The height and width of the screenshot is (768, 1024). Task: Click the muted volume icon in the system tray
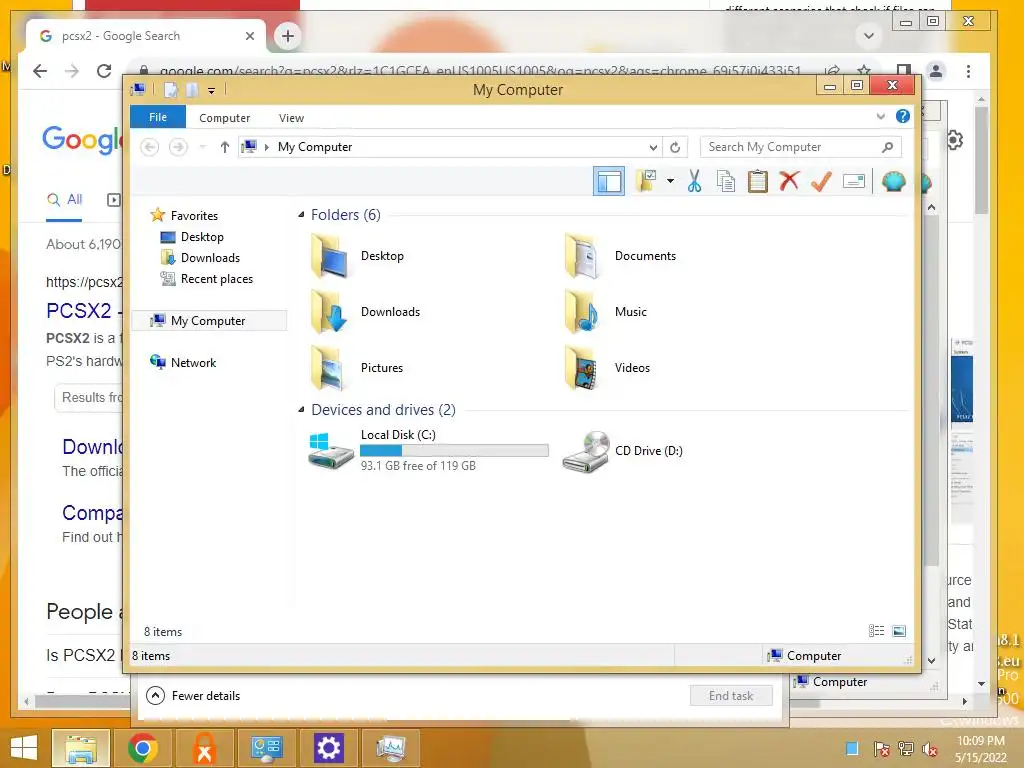pos(930,749)
